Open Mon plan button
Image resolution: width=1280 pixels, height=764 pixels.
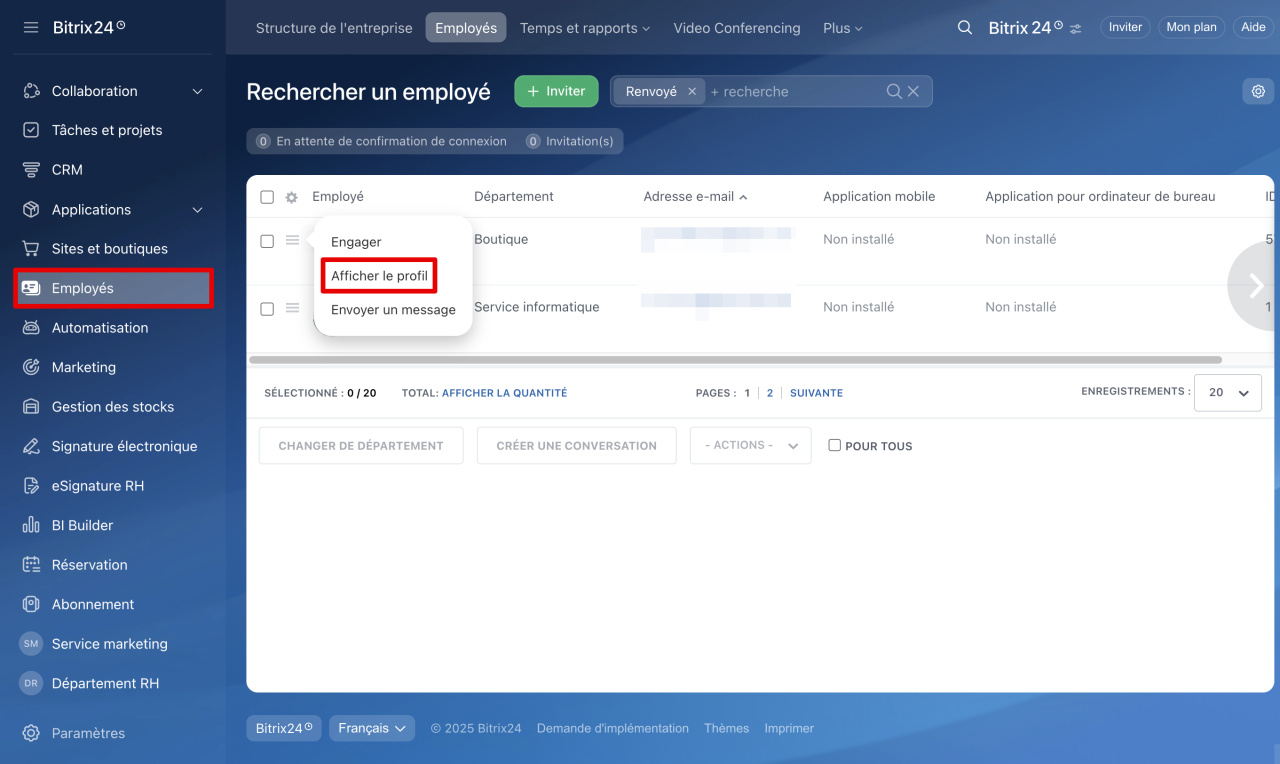pos(1191,28)
